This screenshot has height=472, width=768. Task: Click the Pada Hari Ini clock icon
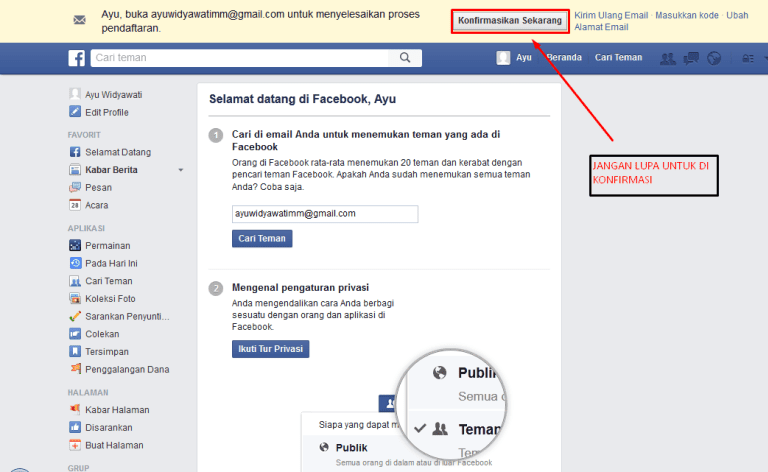[x=74, y=263]
